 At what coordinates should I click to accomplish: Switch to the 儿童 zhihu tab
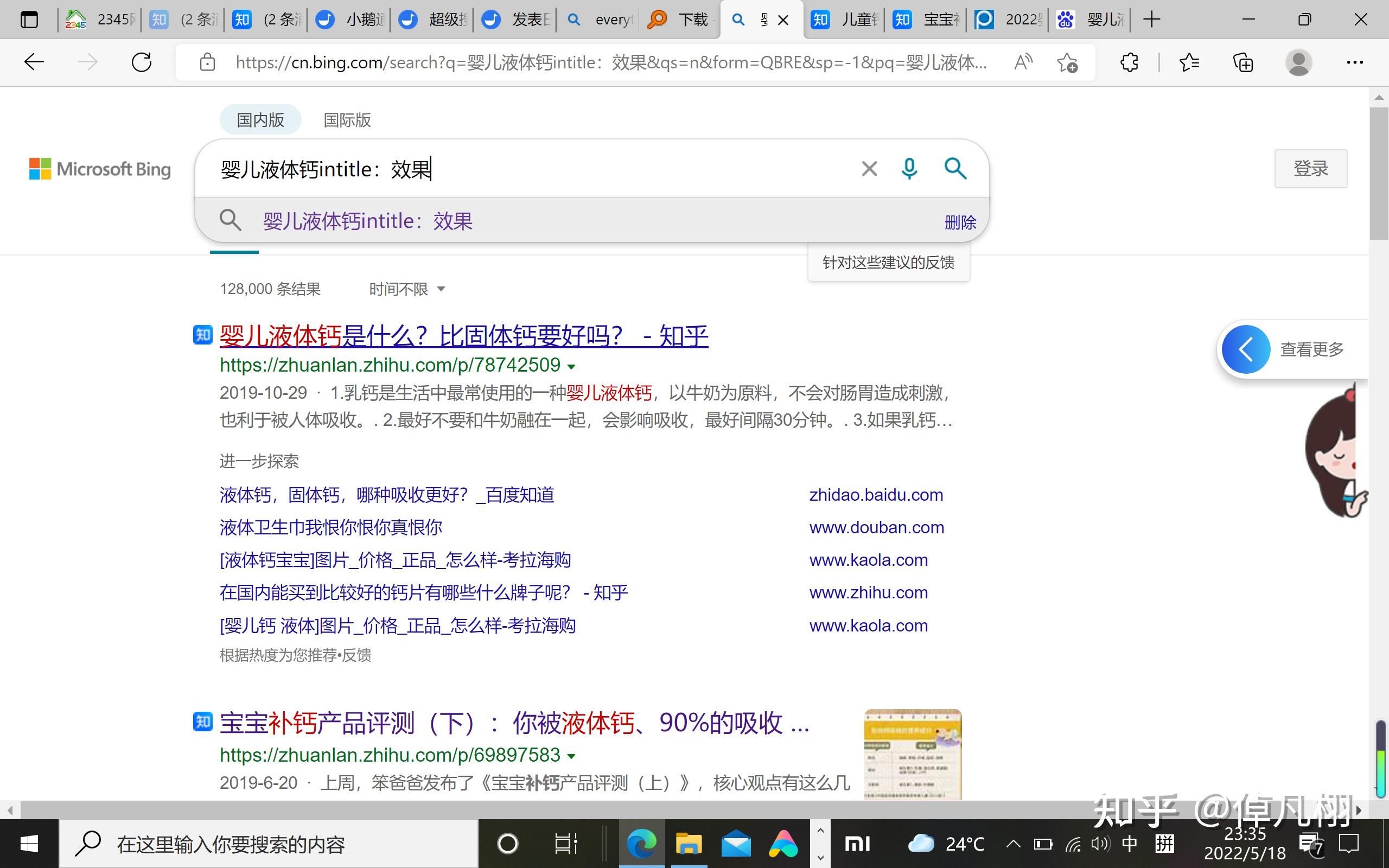tap(845, 20)
